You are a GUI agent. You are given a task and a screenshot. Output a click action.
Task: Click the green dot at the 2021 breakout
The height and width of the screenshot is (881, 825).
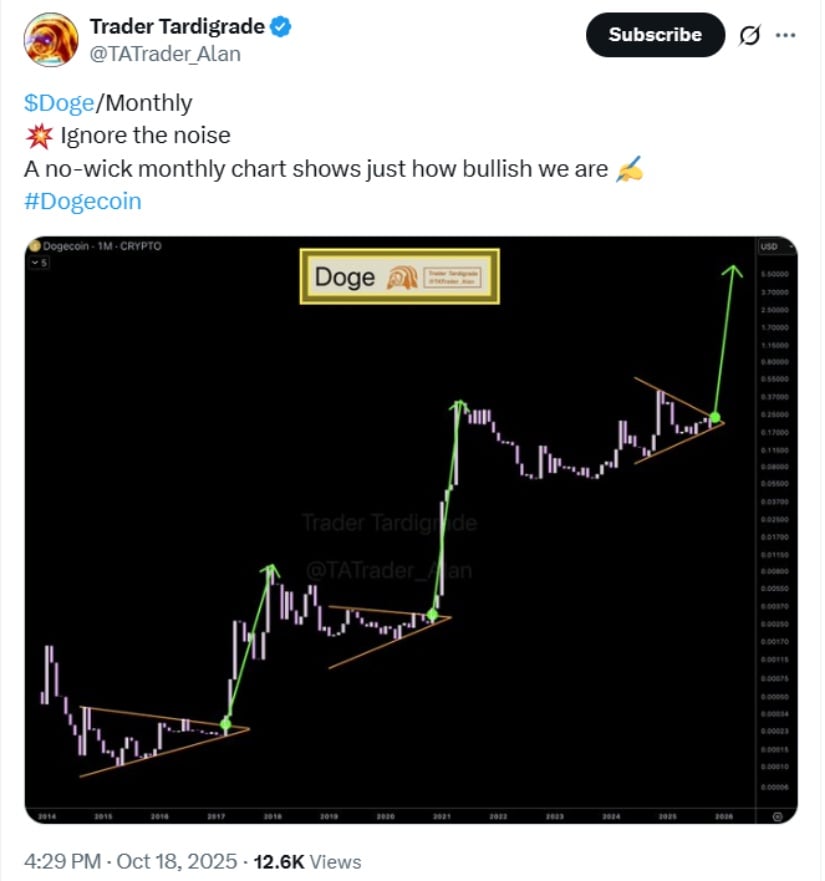(433, 614)
